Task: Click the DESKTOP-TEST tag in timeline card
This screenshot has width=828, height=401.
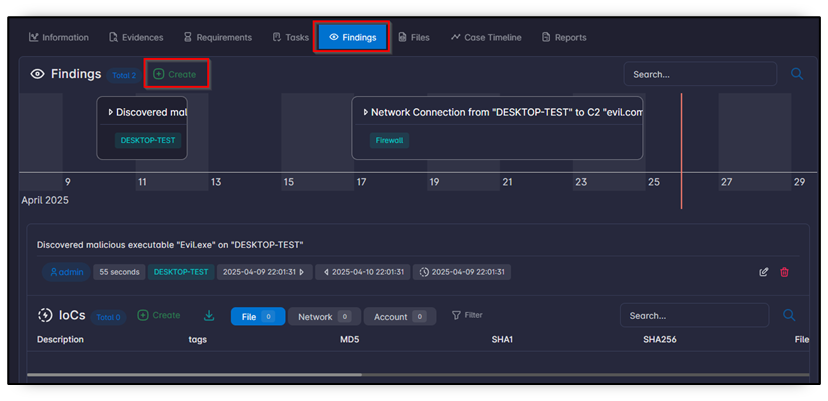Action: coord(148,141)
